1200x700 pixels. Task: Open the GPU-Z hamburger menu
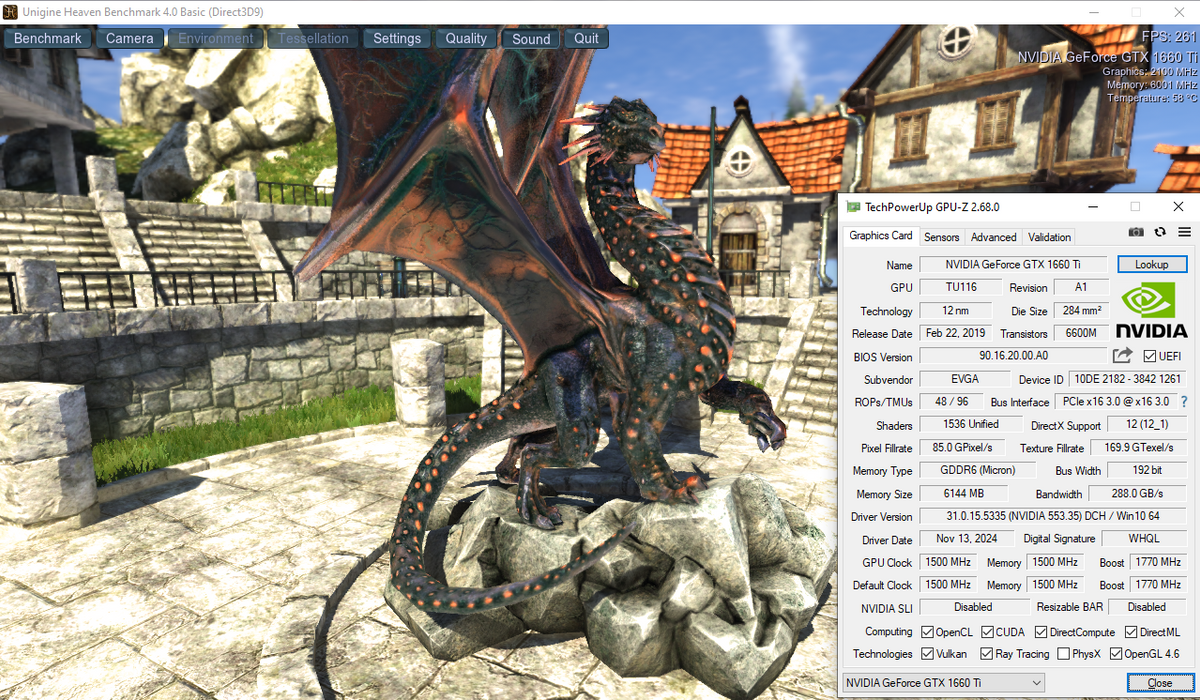[x=1184, y=232]
